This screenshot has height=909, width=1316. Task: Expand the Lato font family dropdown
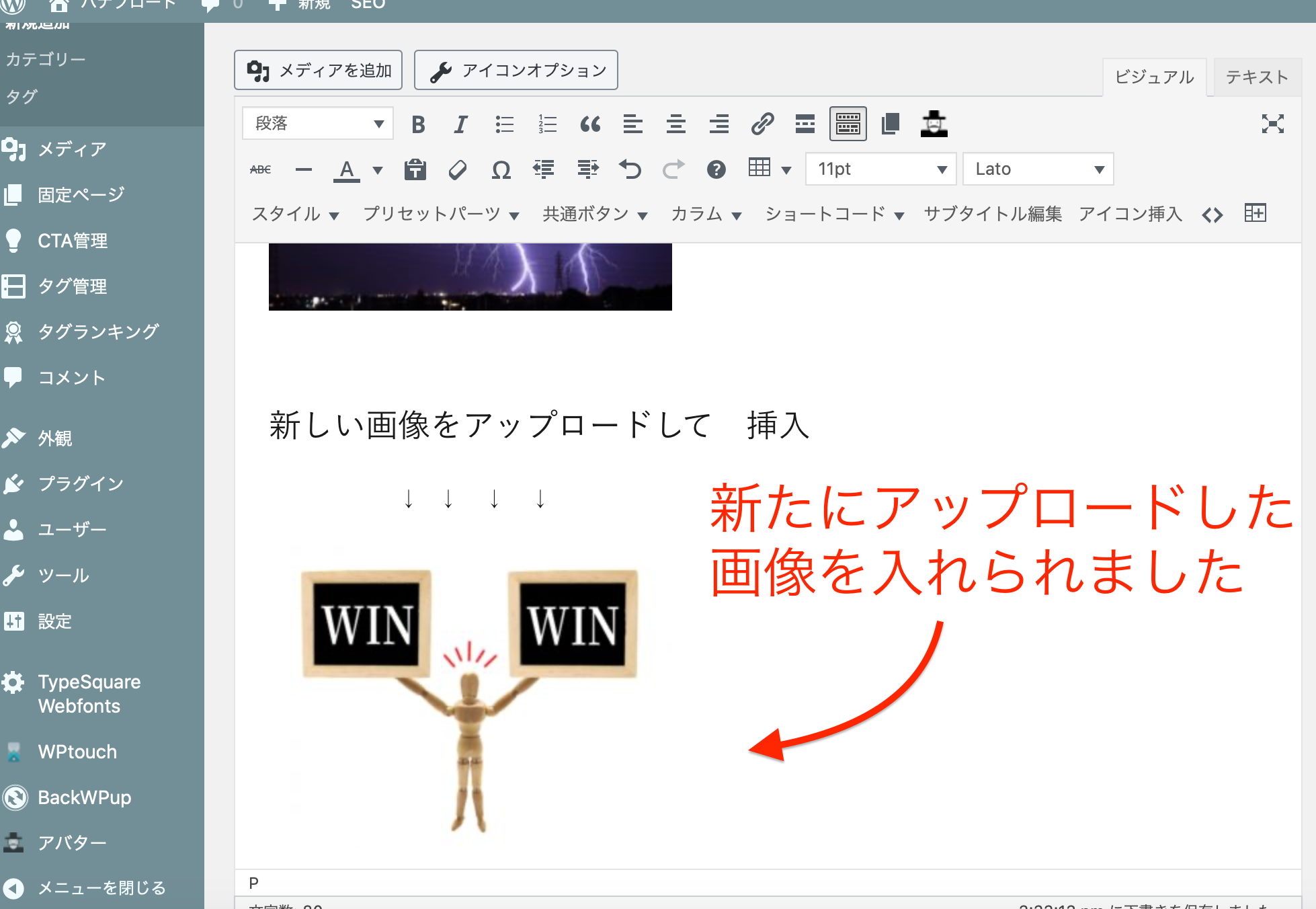coord(1038,169)
